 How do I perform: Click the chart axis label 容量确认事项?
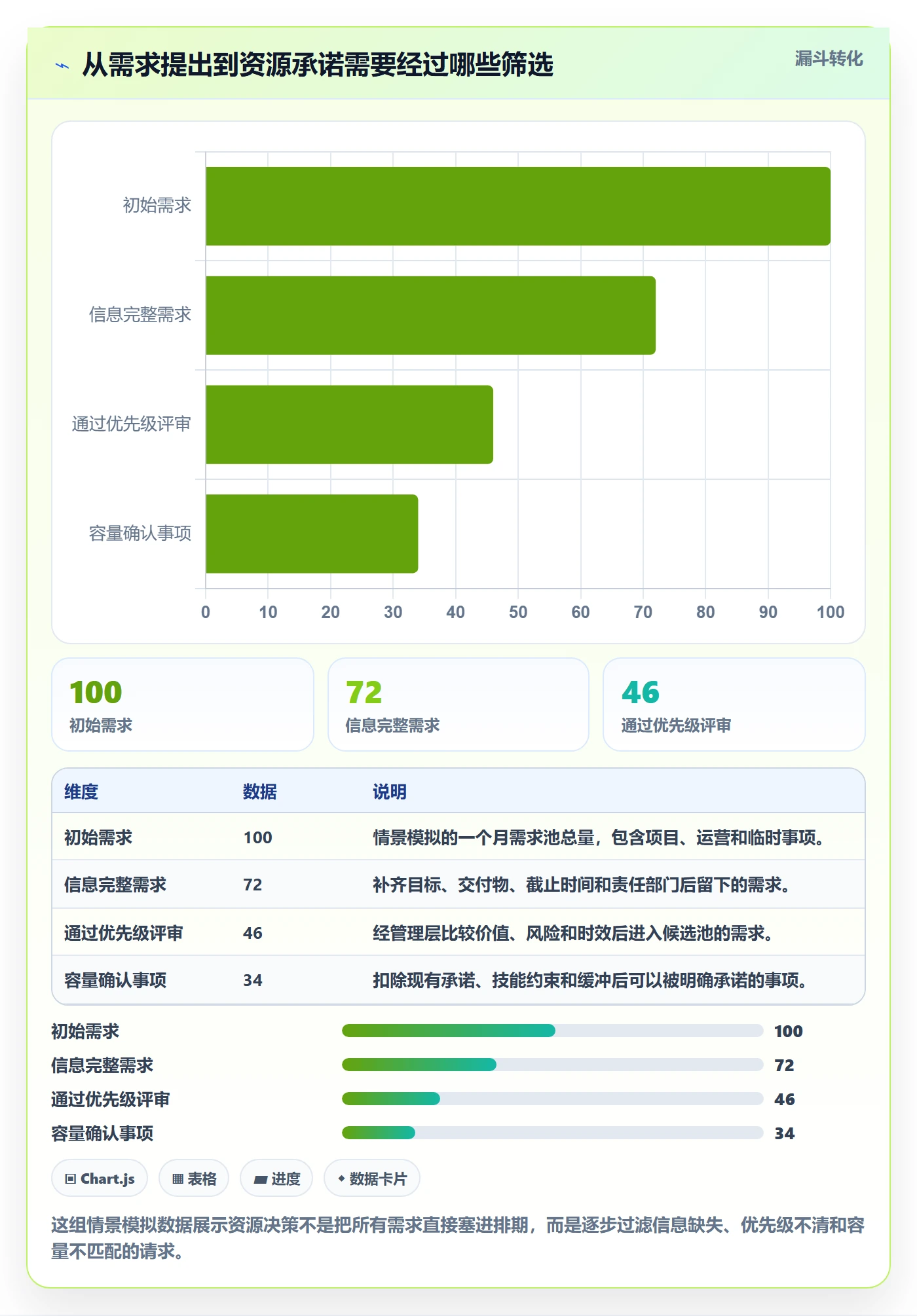[140, 534]
